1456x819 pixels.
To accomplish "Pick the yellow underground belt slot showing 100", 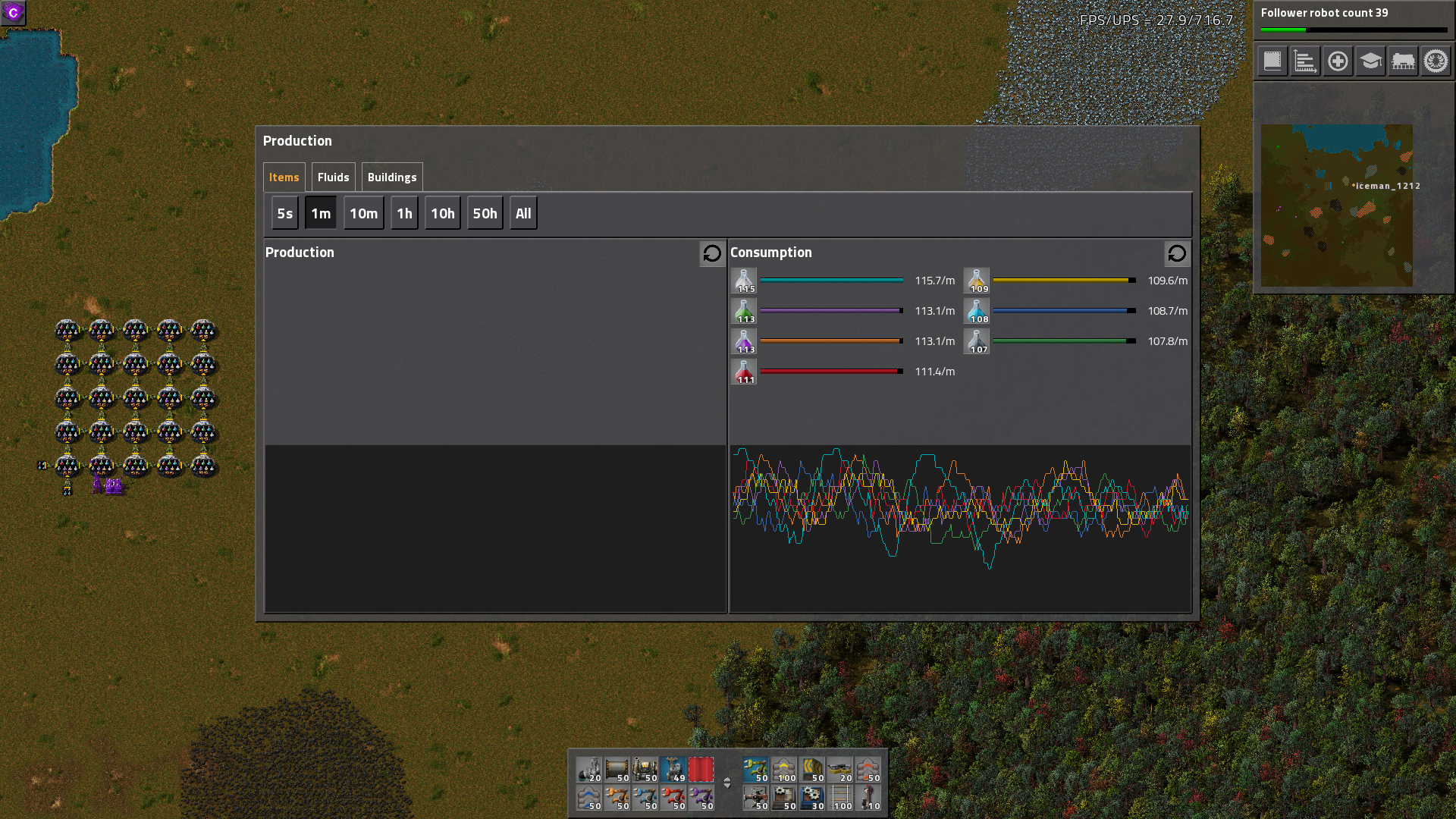I will (x=784, y=770).
